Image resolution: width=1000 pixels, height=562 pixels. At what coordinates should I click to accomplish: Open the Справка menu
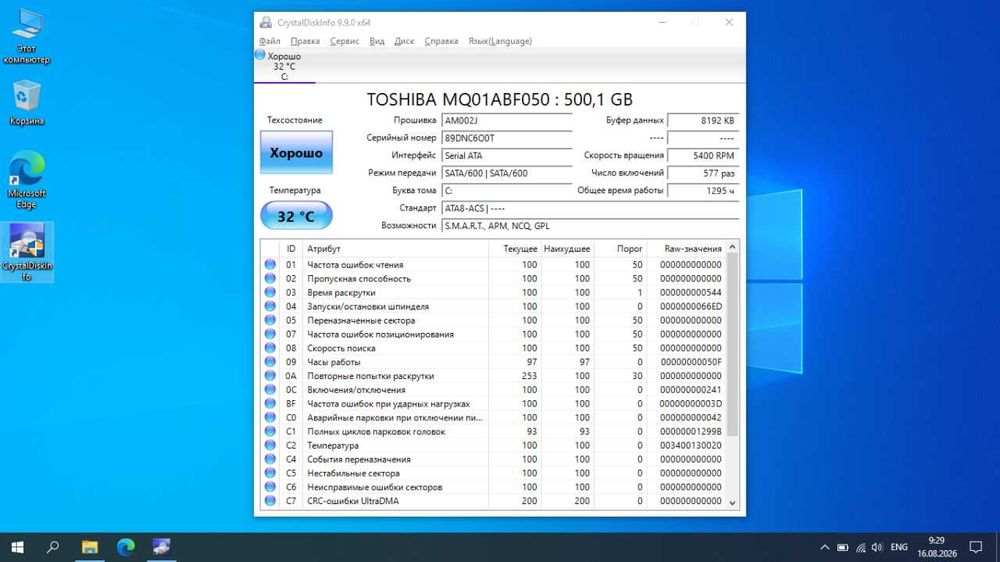441,41
